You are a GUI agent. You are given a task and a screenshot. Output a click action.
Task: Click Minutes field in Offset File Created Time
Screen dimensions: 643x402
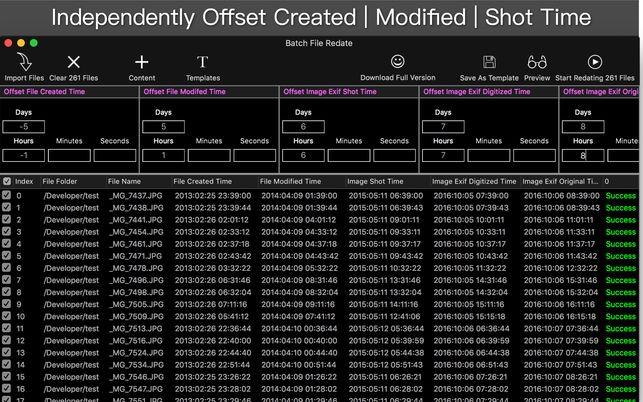tap(69, 155)
